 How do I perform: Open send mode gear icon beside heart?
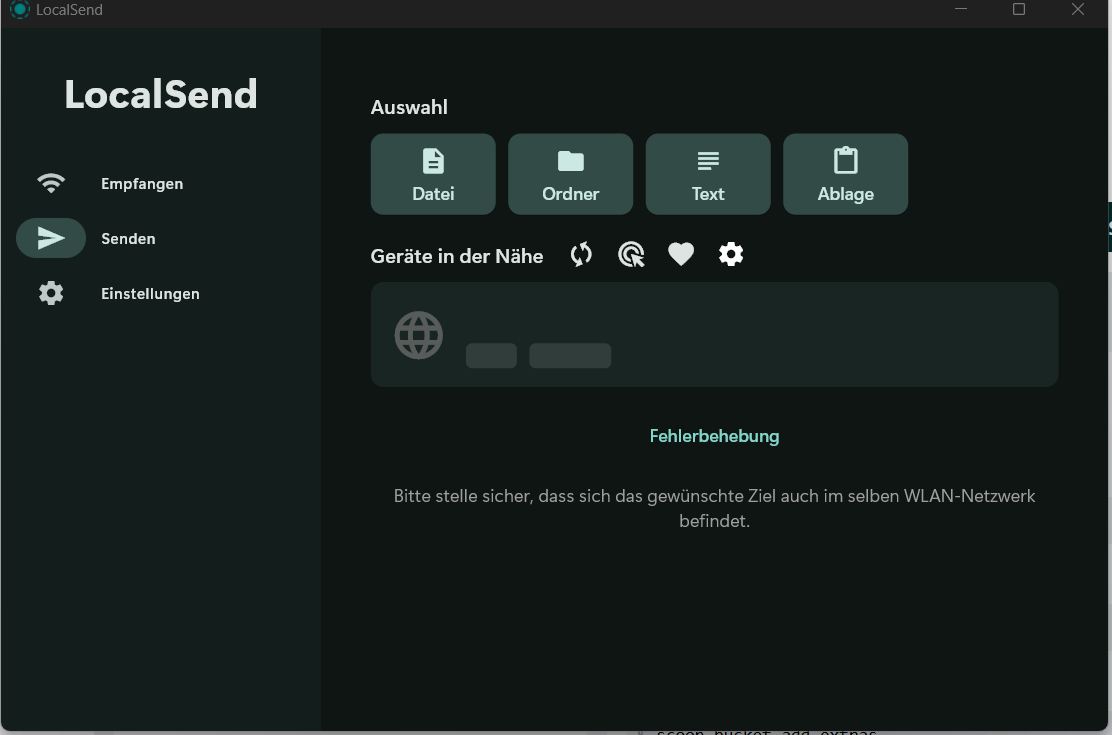point(730,254)
